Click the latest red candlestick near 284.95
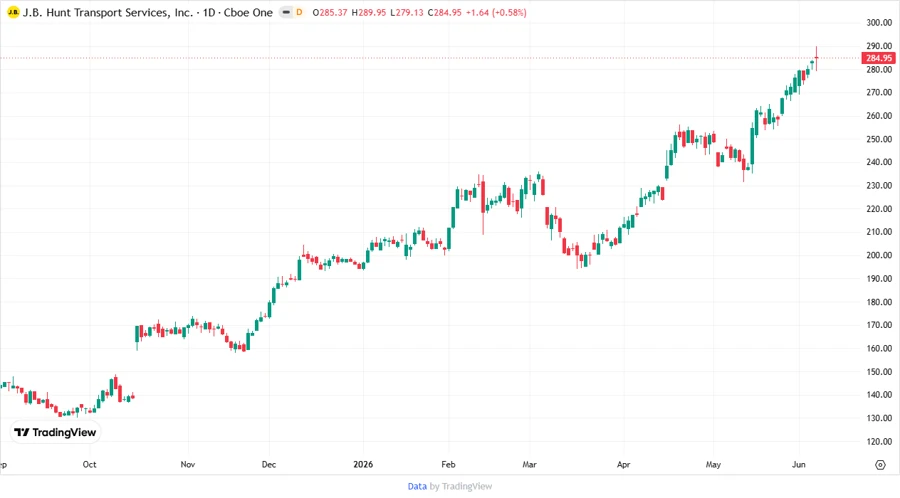Image resolution: width=900 pixels, height=498 pixels. (816, 58)
